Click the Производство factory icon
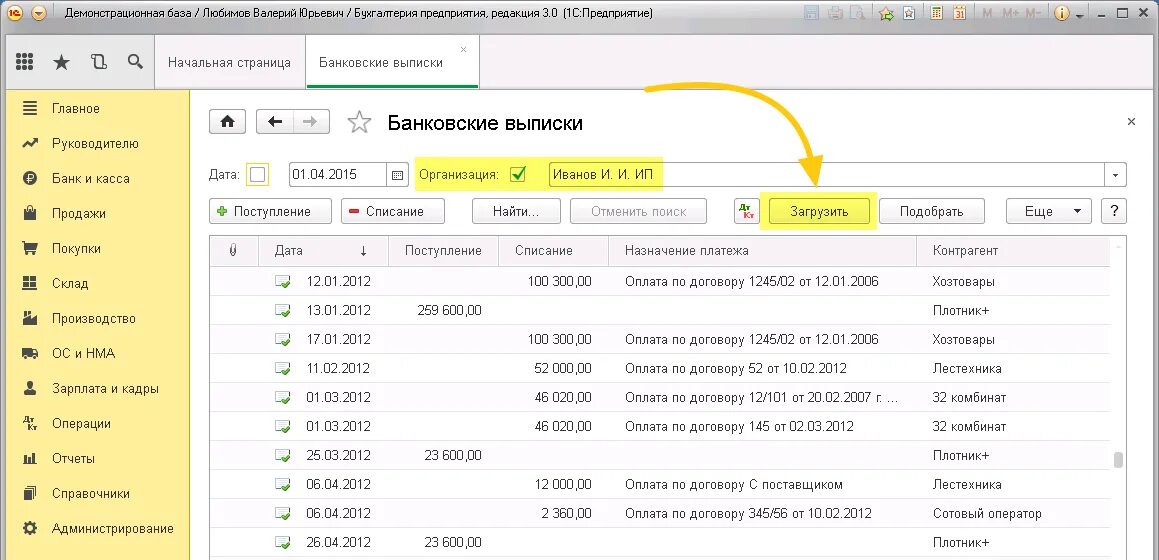The image size is (1159, 560). pyautogui.click(x=30, y=318)
